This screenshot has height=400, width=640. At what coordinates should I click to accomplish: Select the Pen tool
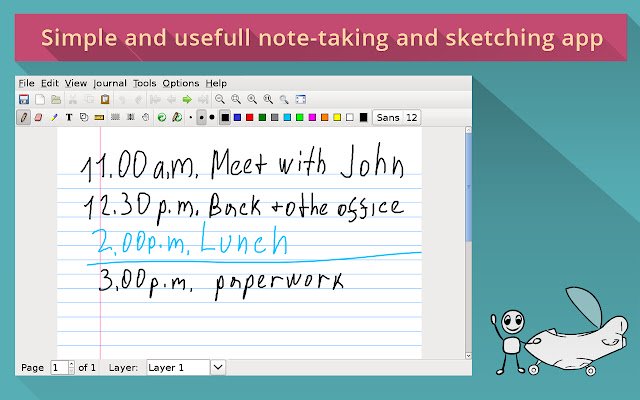(x=24, y=118)
